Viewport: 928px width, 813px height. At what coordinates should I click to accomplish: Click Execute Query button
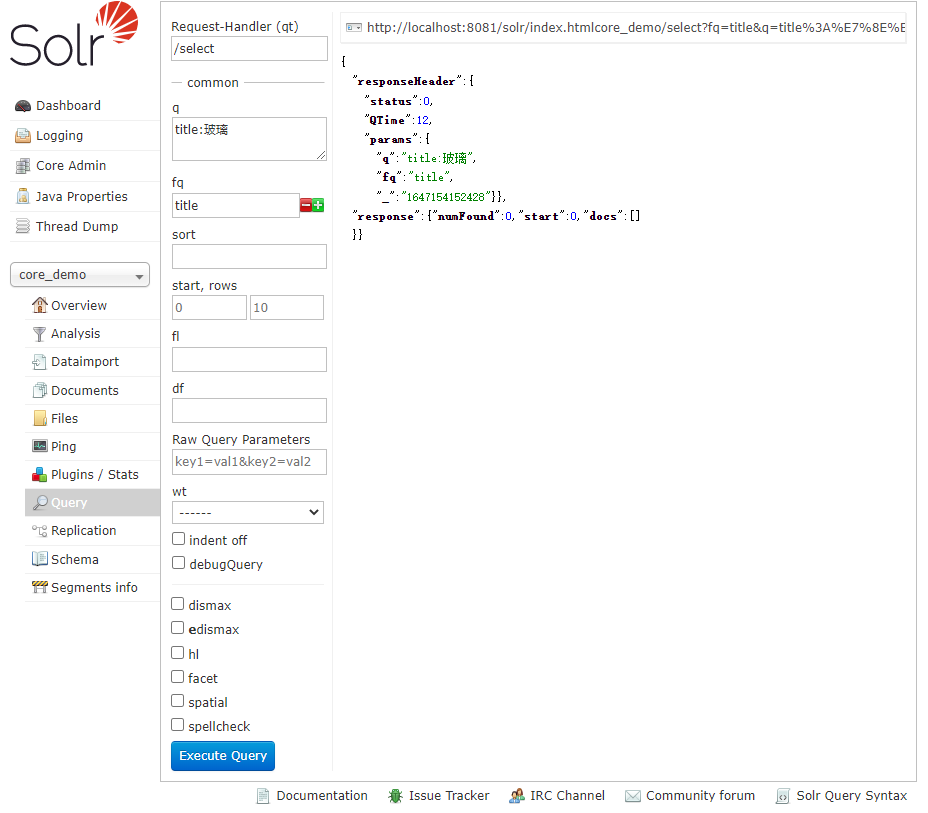pos(223,756)
